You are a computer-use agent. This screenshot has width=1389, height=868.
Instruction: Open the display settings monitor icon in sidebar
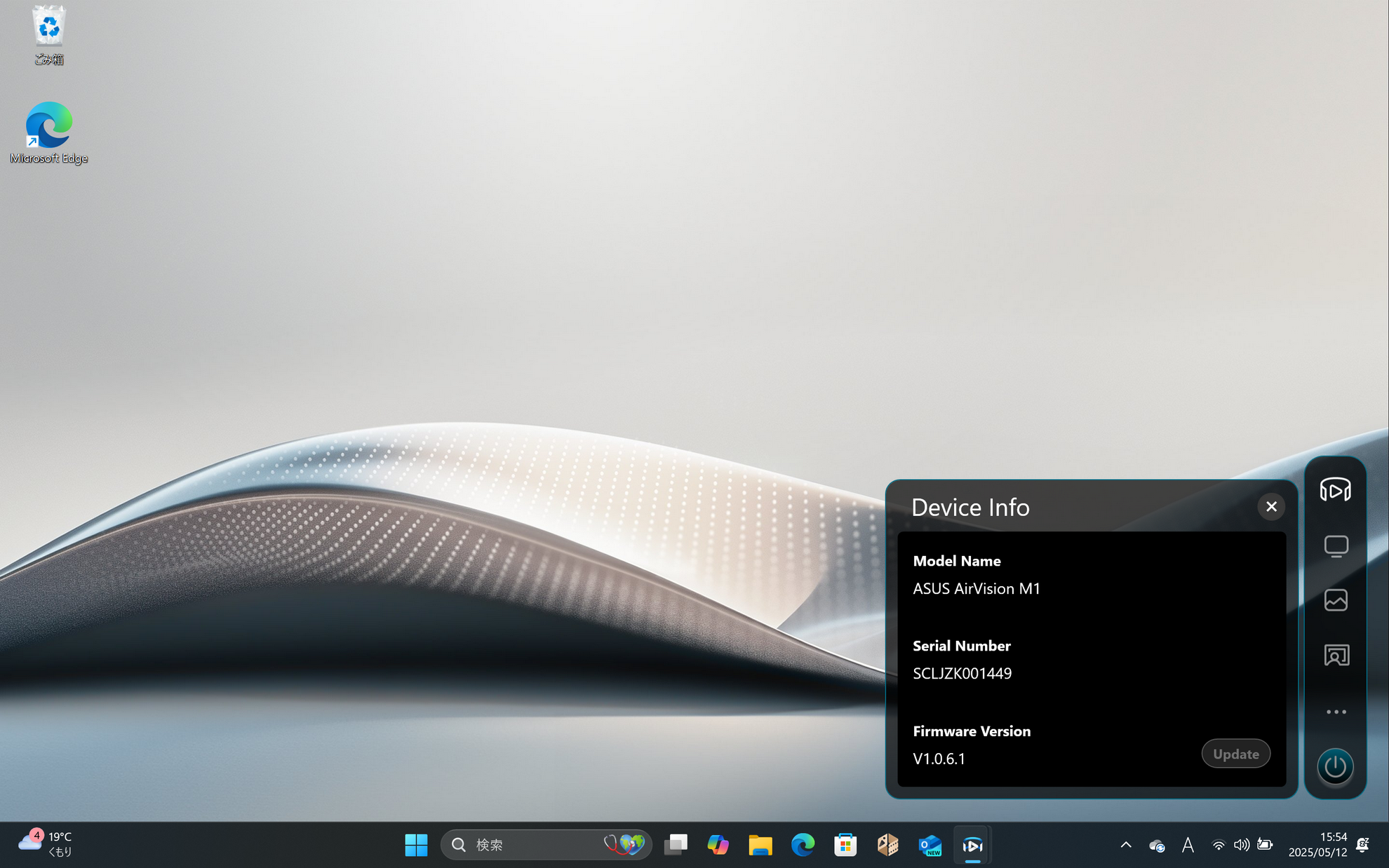(x=1336, y=545)
